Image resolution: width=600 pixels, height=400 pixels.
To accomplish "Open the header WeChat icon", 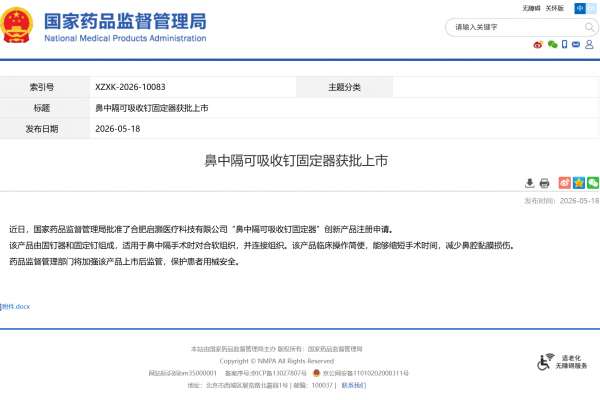I will coord(552,44).
